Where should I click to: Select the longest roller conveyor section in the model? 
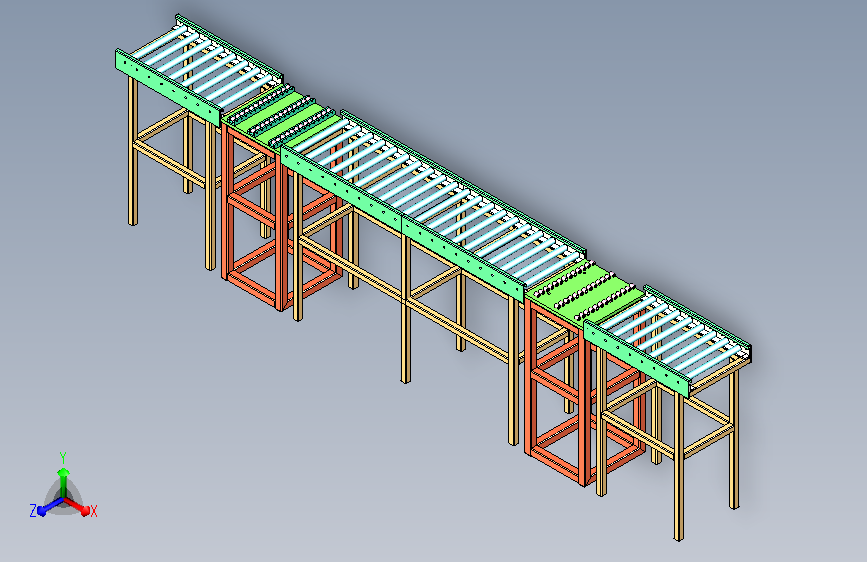pos(433,205)
